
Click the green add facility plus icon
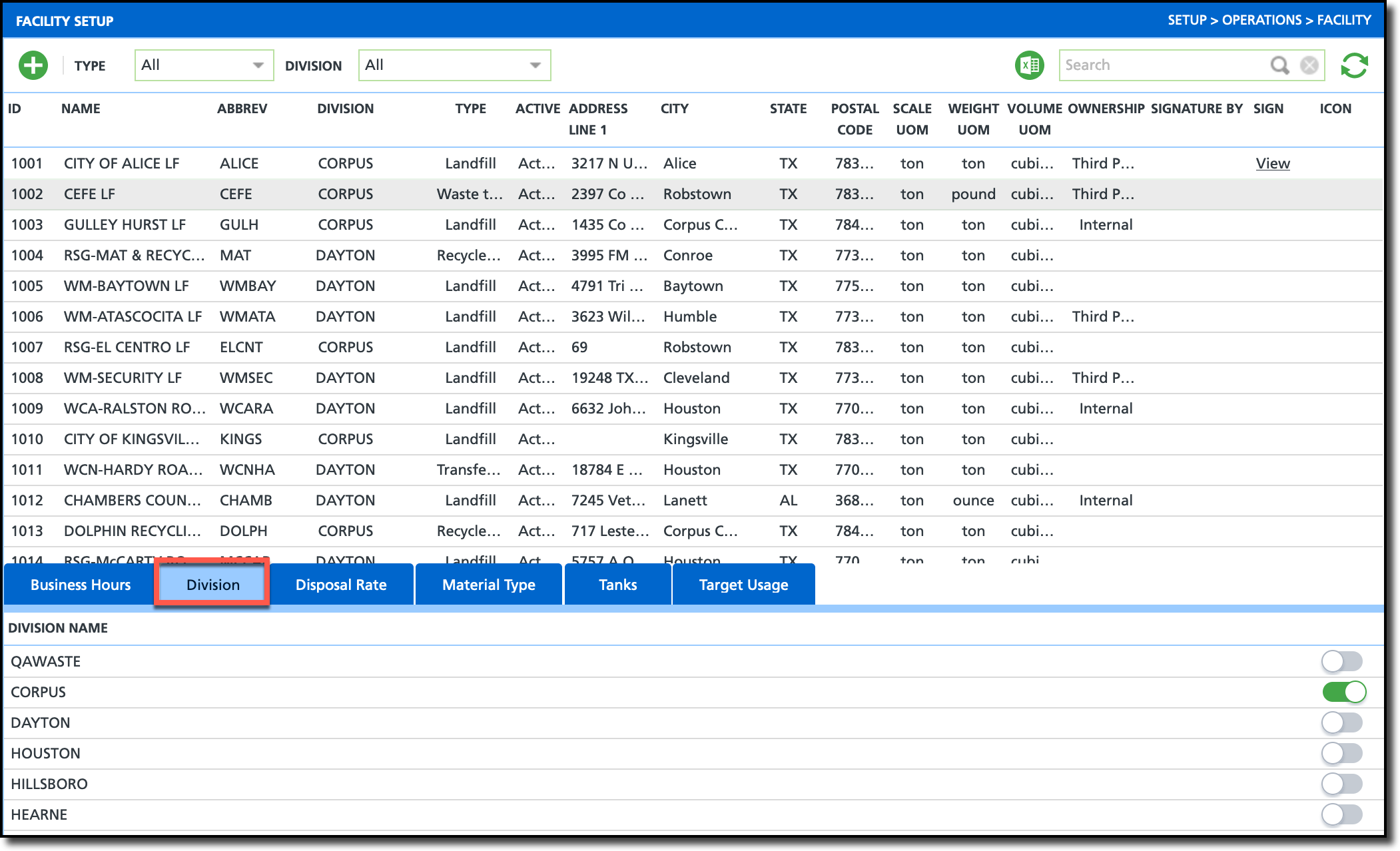coord(33,65)
